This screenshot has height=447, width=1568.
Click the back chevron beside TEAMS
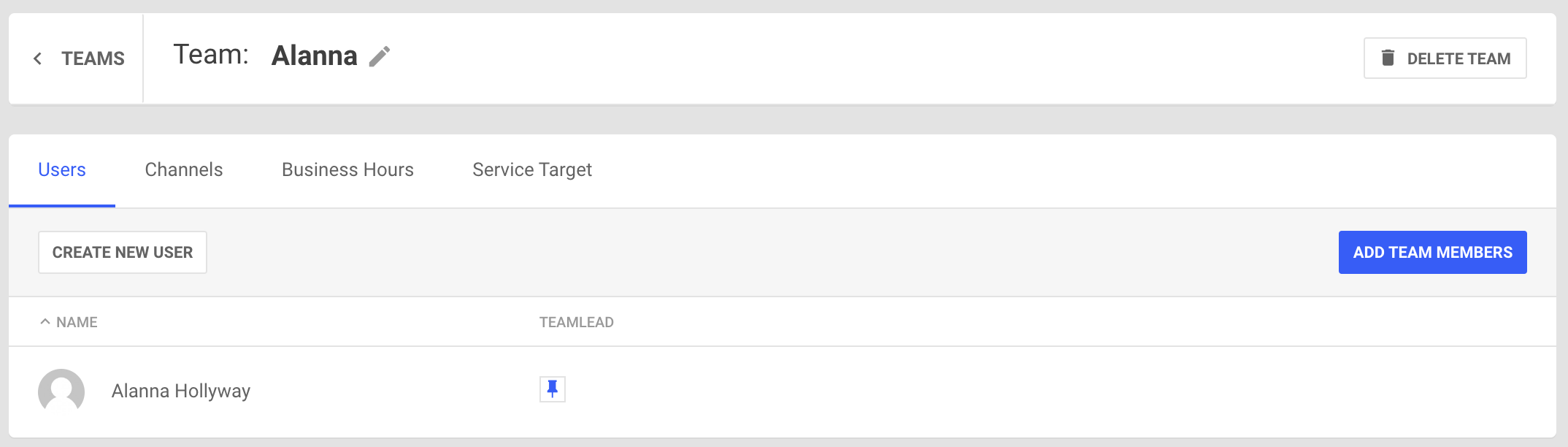tap(37, 58)
